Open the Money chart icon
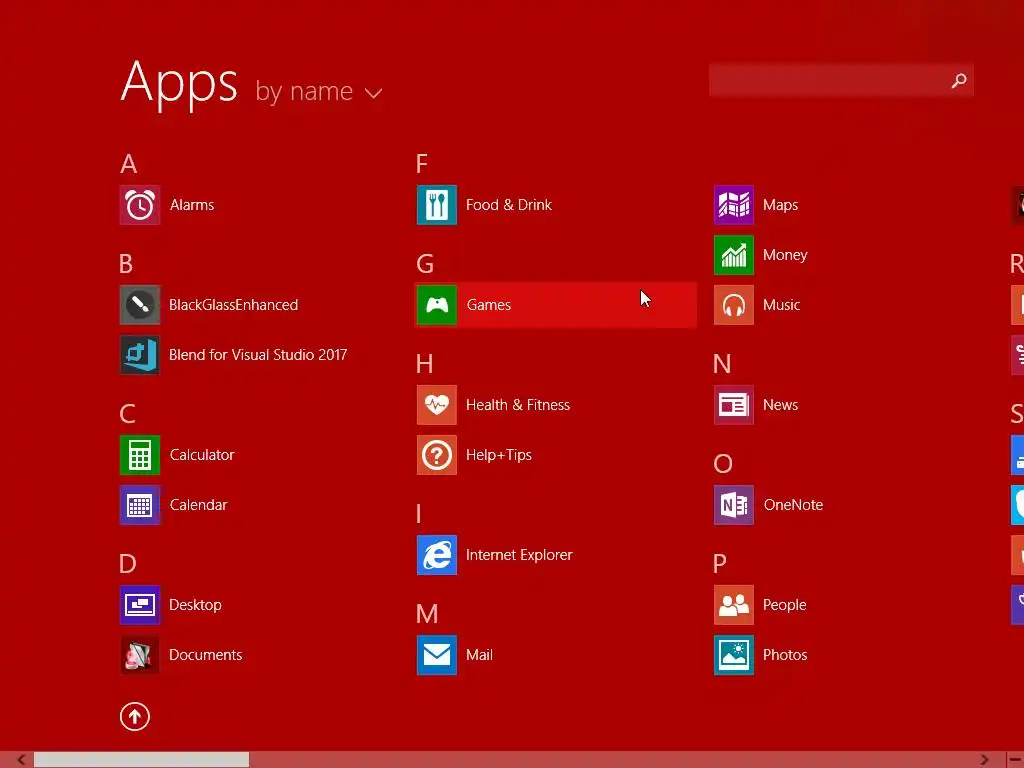 734,255
